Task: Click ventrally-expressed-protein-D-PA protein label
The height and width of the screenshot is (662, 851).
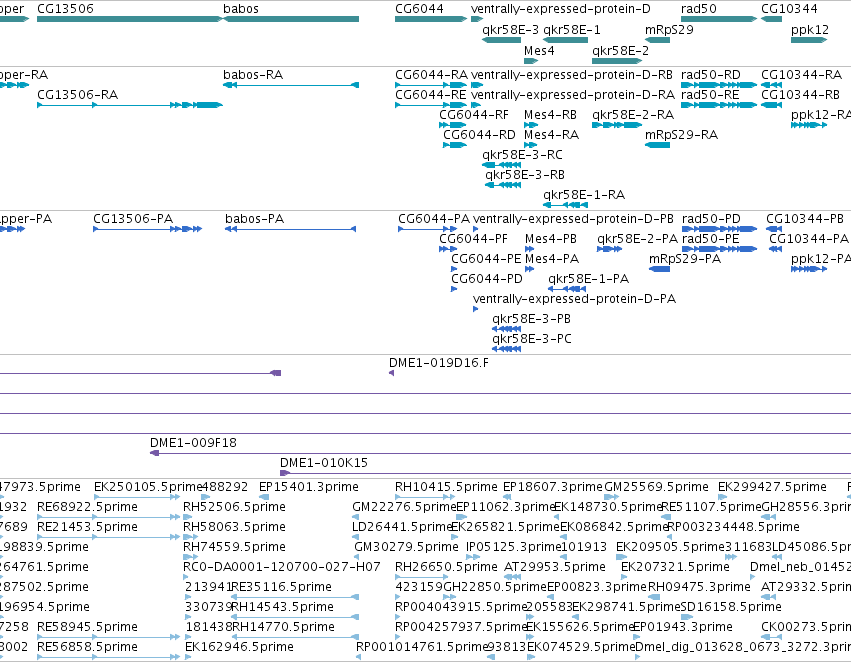Action: click(x=574, y=300)
